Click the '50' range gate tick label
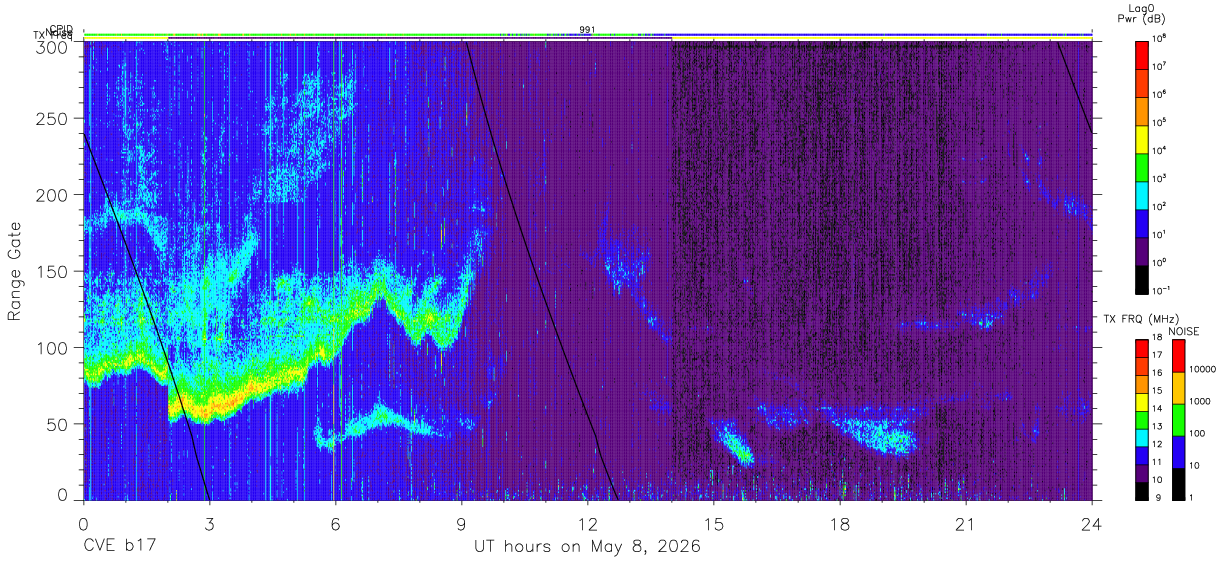The image size is (1228, 567). (59, 424)
